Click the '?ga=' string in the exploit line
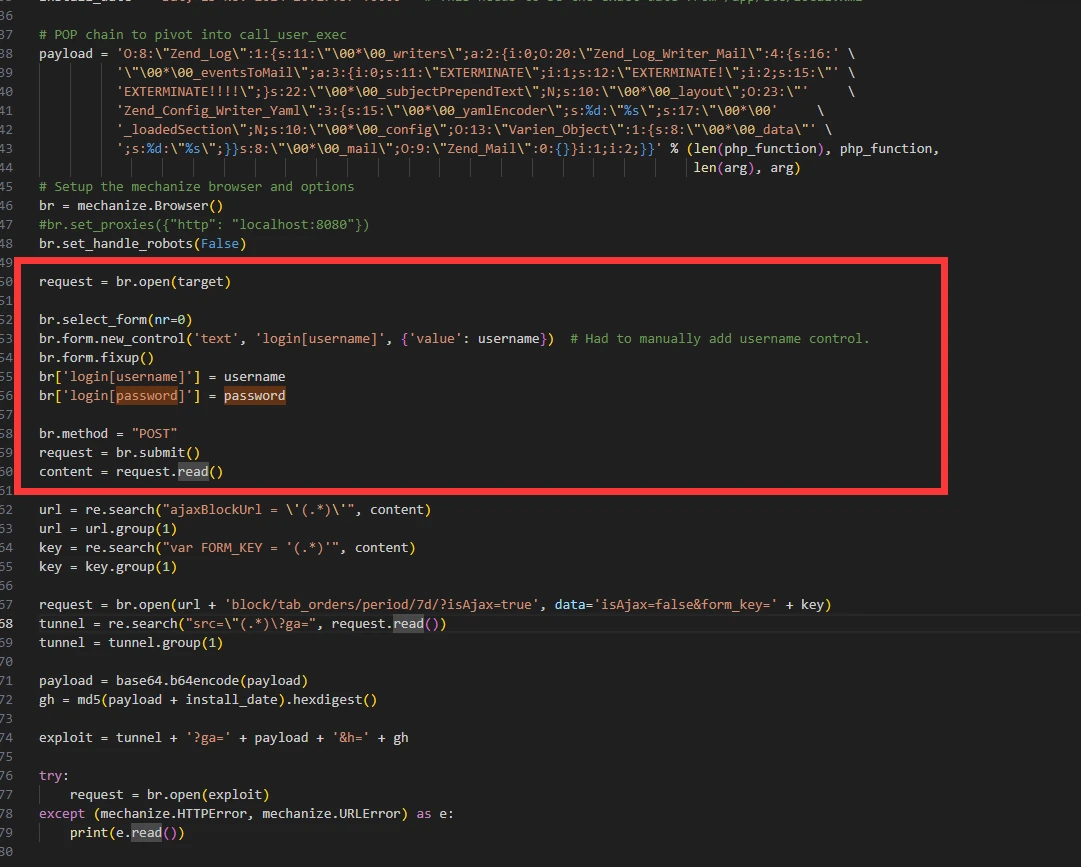 point(208,737)
